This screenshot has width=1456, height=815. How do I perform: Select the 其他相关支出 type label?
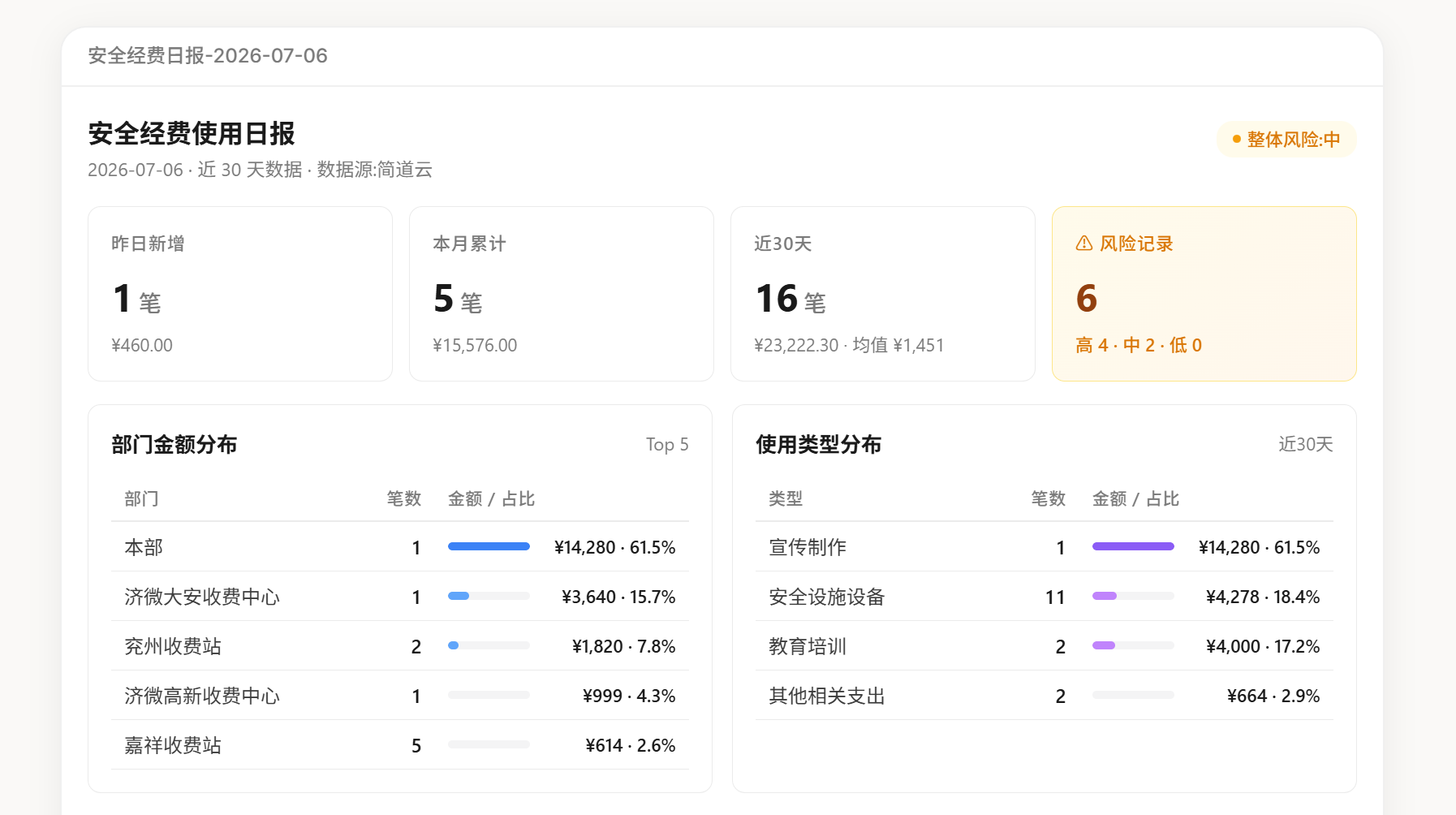(827, 696)
